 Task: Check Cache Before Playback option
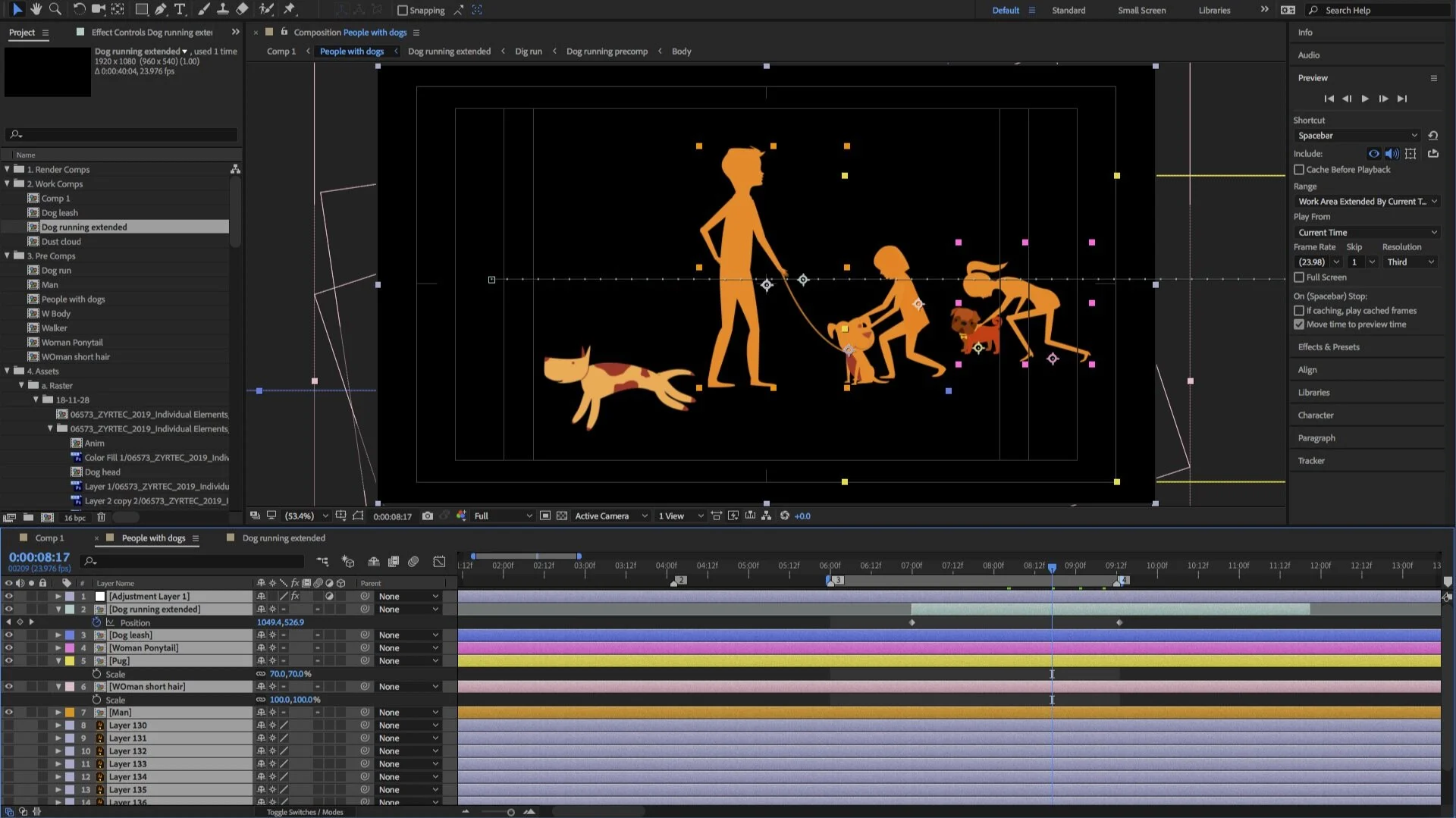coord(1299,170)
